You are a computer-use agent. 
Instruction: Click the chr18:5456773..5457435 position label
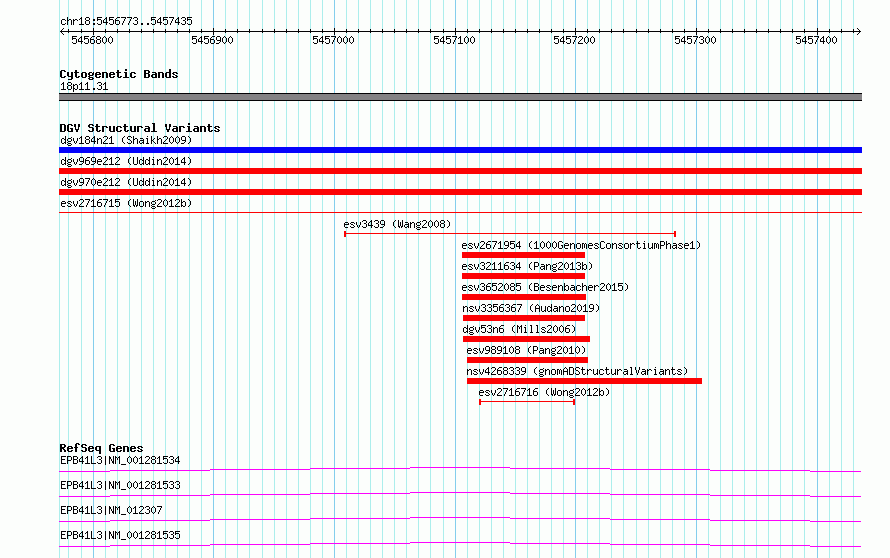(x=126, y=22)
